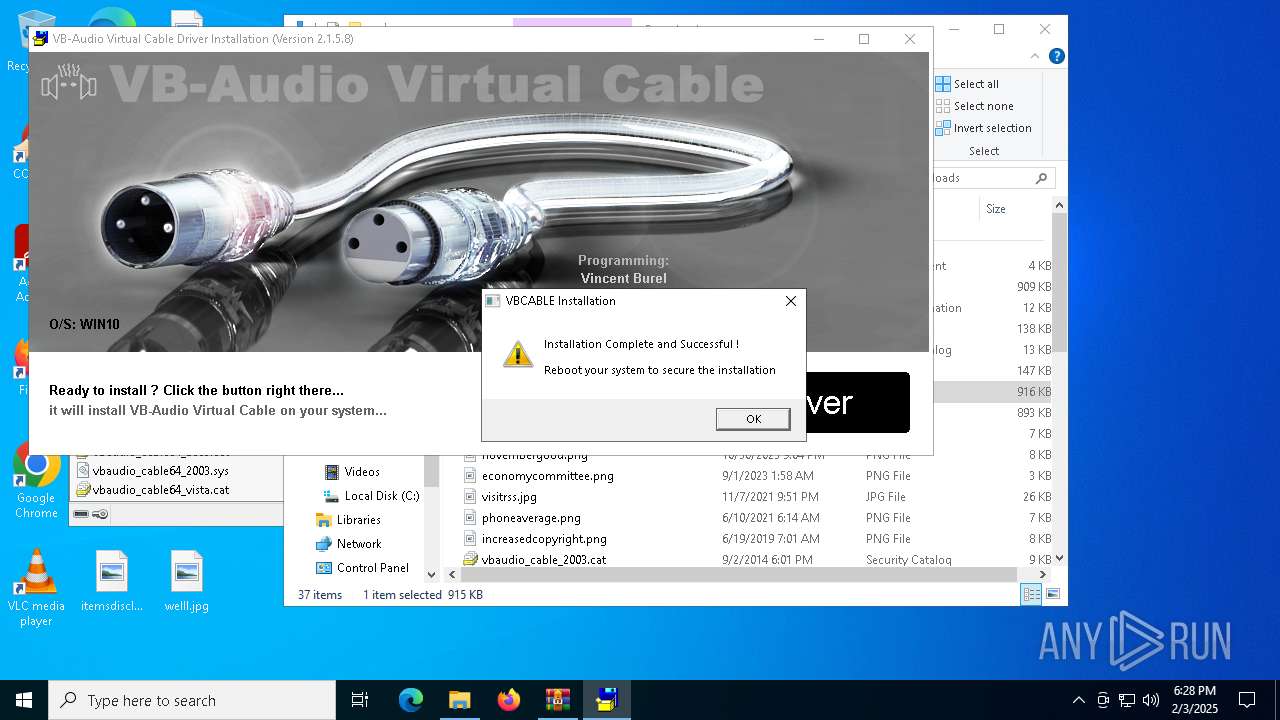Select Videos in Explorer navigation pane
This screenshot has height=720, width=1280.
coord(352,472)
